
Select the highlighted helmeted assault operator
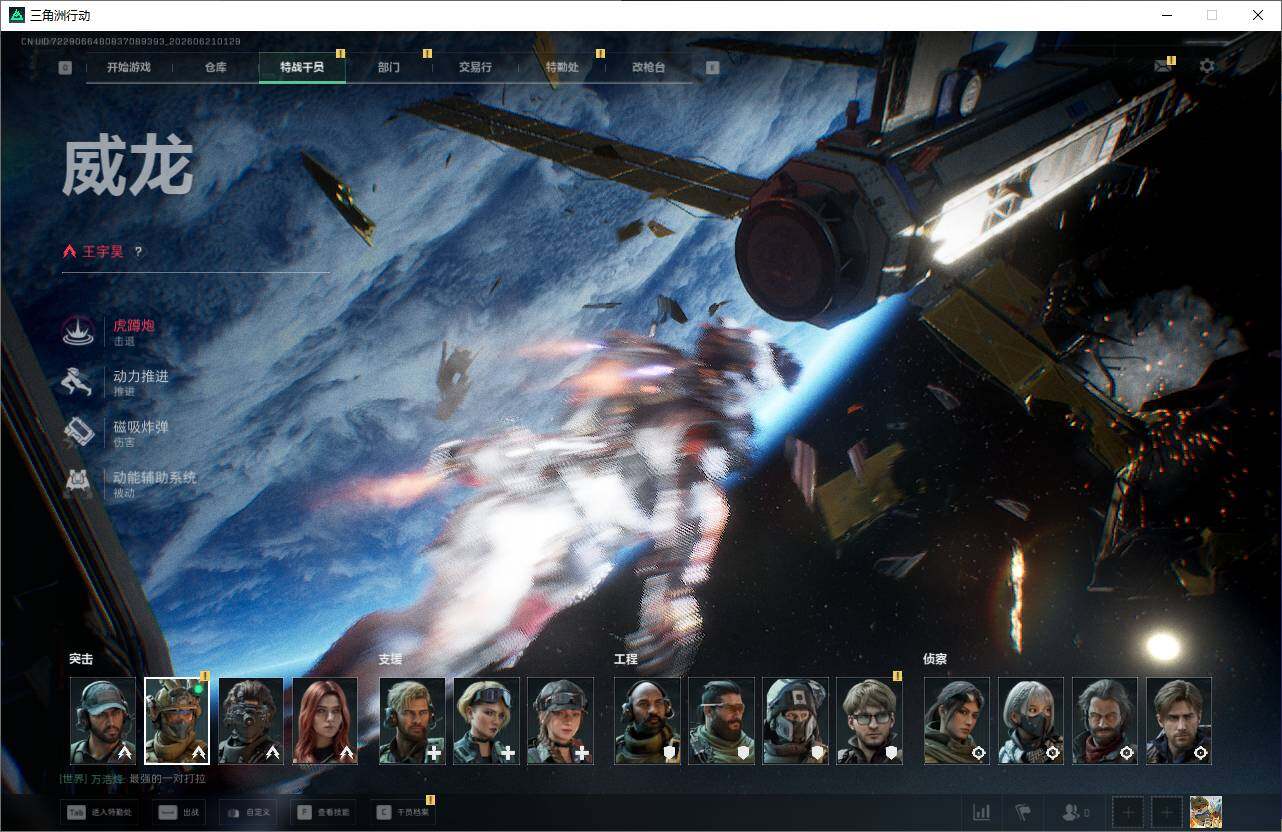coord(177,721)
